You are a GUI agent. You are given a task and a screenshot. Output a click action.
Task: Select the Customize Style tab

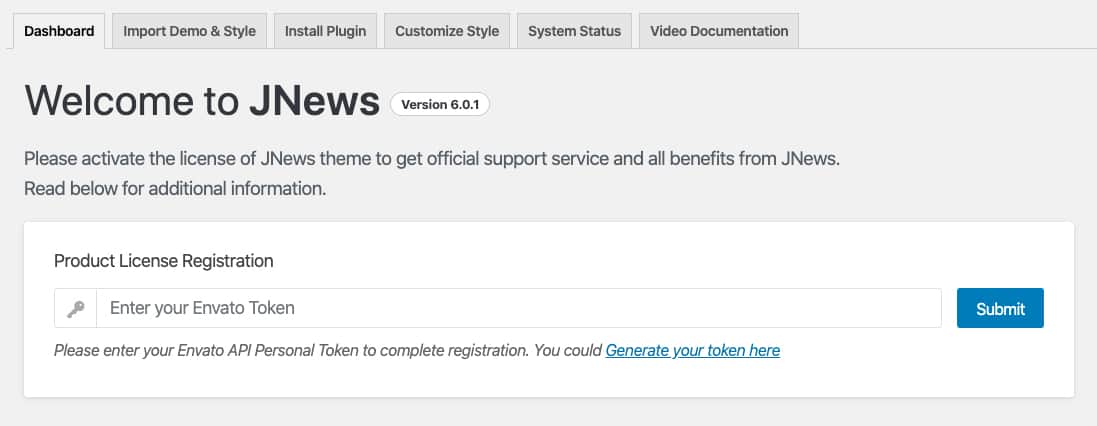446,31
